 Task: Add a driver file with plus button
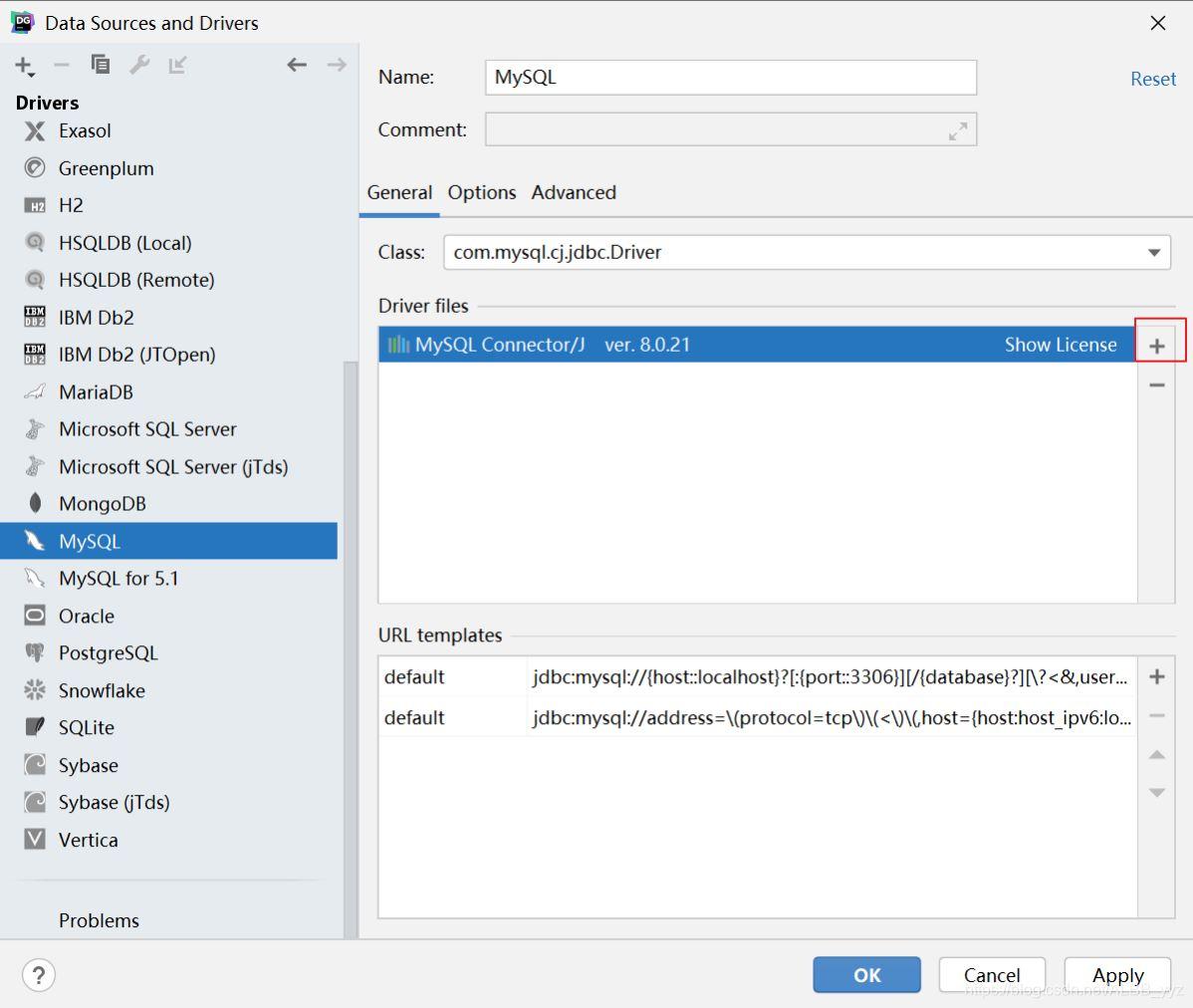coord(1156,346)
